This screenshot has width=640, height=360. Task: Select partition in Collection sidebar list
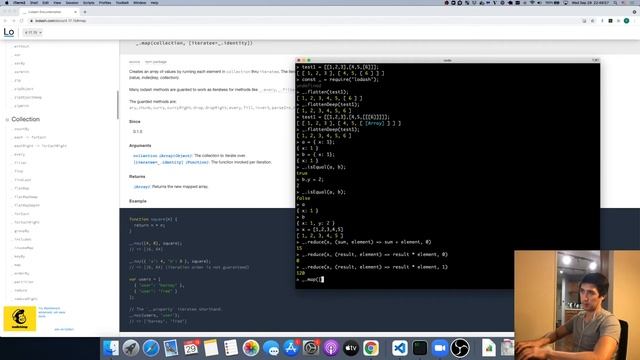(x=24, y=282)
